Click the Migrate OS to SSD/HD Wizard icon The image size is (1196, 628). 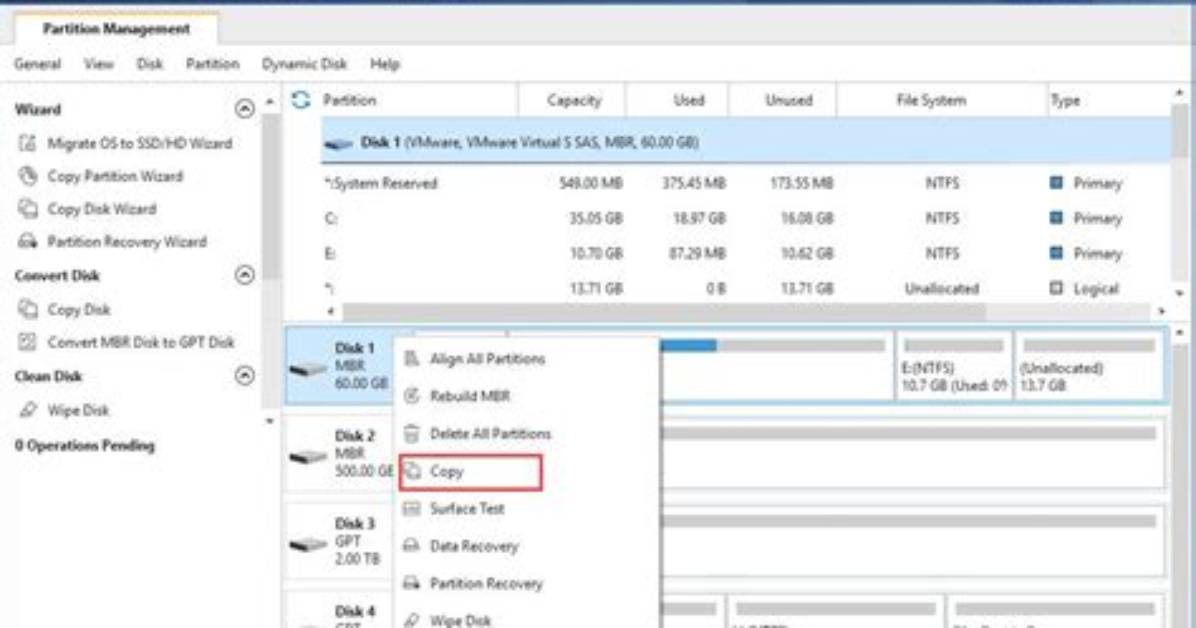pyautogui.click(x=27, y=143)
